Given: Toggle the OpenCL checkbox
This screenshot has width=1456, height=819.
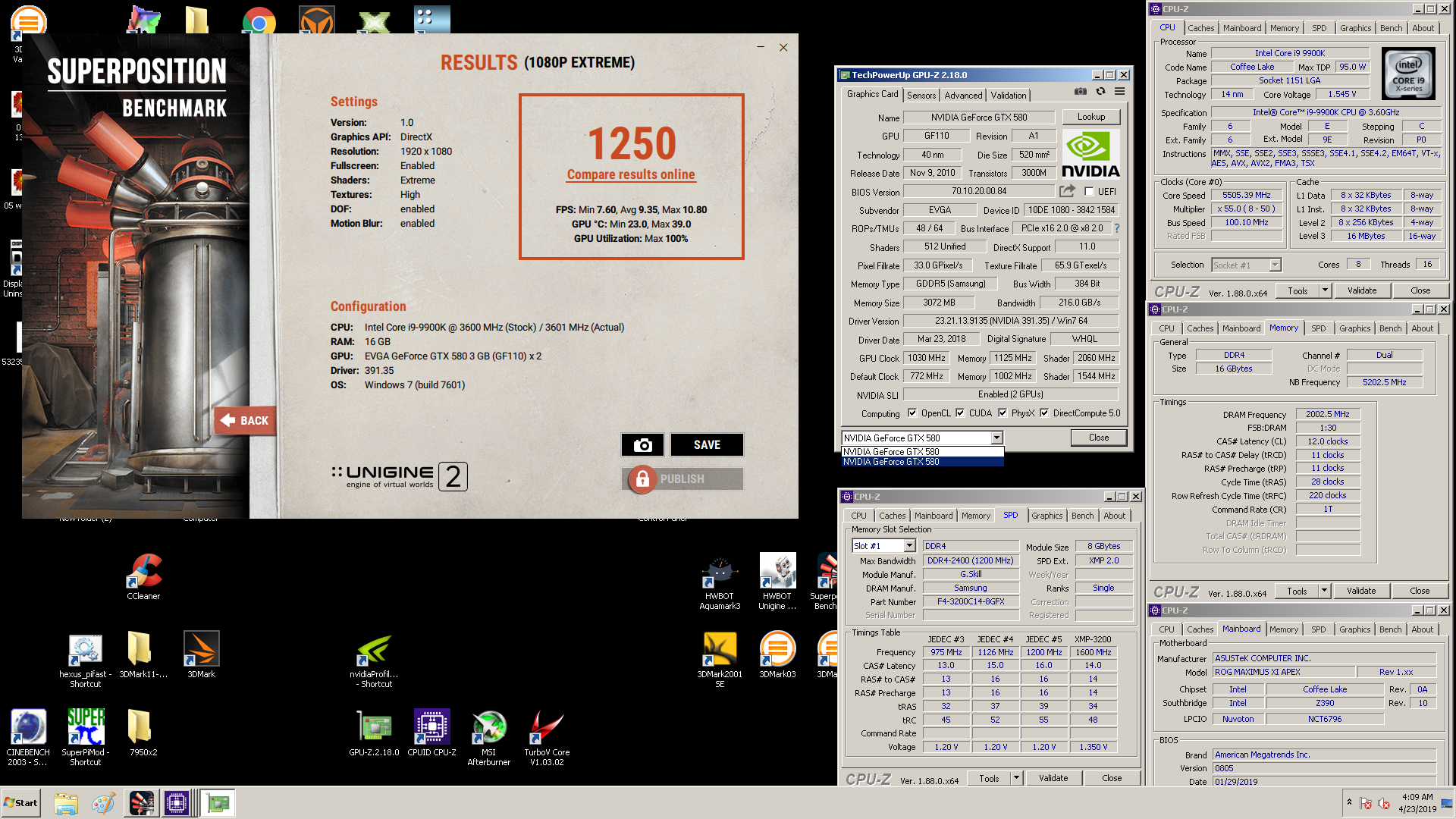Looking at the screenshot, I should coord(912,413).
